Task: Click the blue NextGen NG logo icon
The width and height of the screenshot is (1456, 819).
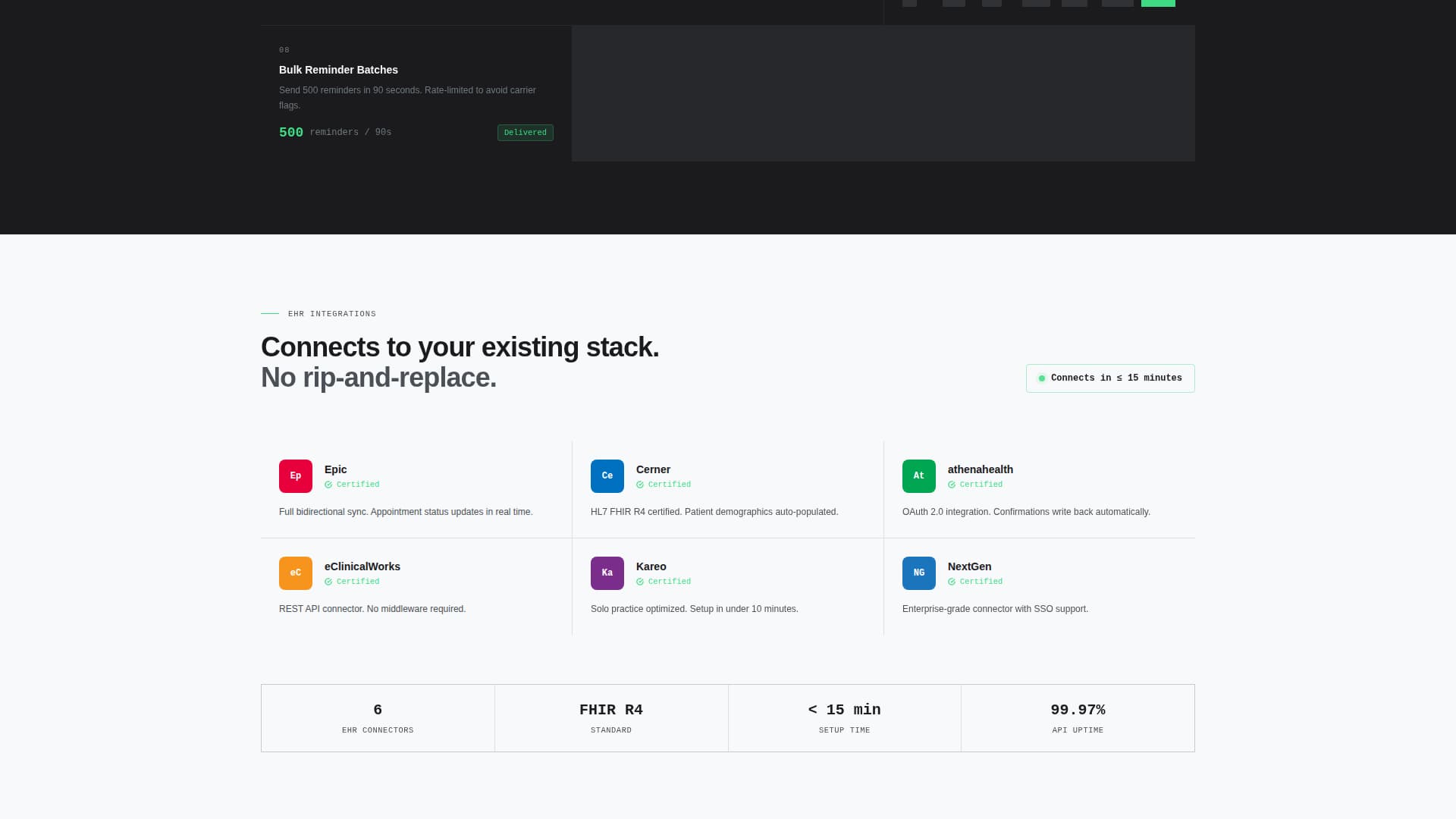Action: tap(919, 573)
